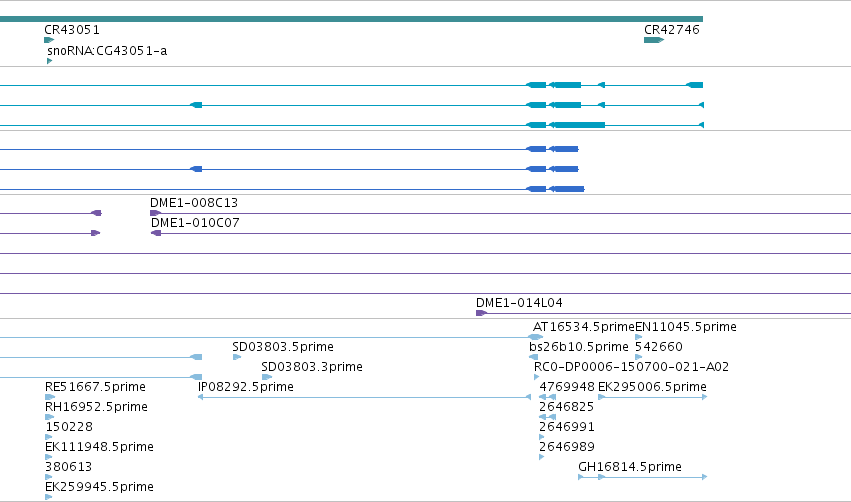This screenshot has width=851, height=502.
Task: Select the RH16952.5prime EST label
Action: tap(96, 407)
